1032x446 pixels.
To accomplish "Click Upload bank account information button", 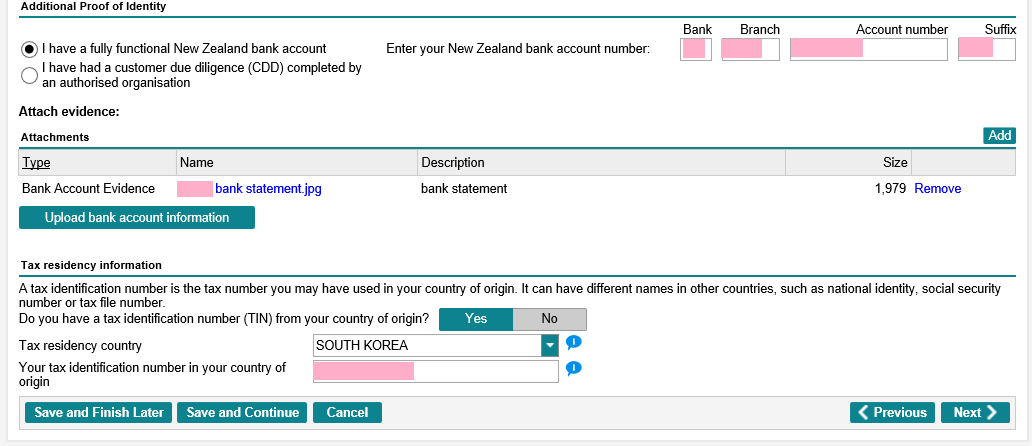I will tap(137, 218).
